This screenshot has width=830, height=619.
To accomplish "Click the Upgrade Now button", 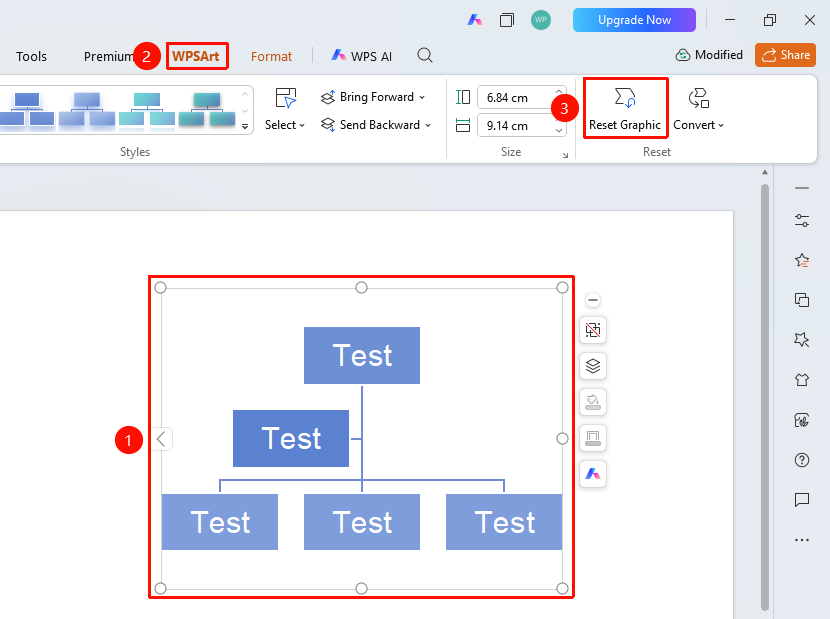I will coord(634,20).
